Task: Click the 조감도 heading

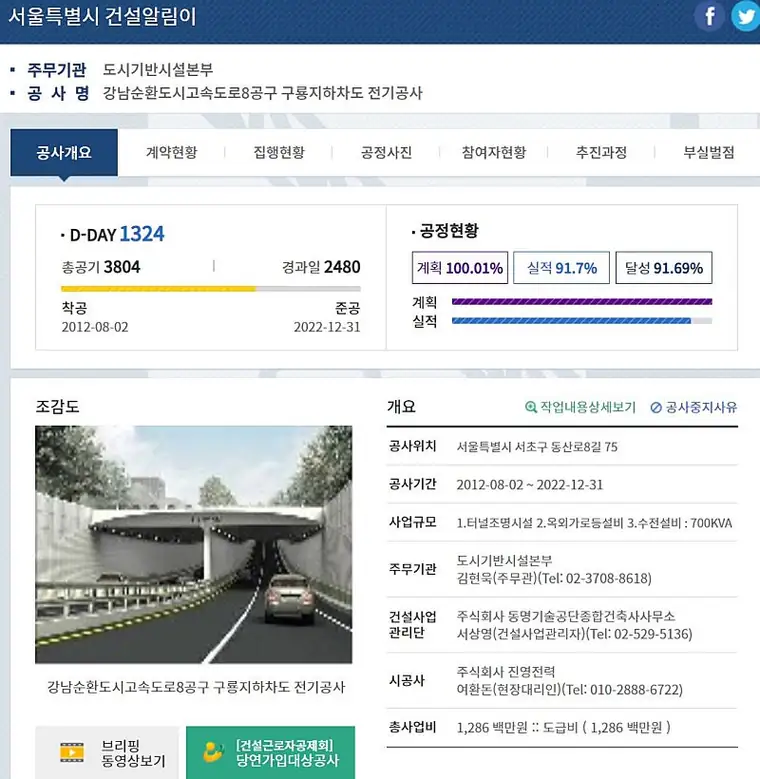Action: [57, 407]
